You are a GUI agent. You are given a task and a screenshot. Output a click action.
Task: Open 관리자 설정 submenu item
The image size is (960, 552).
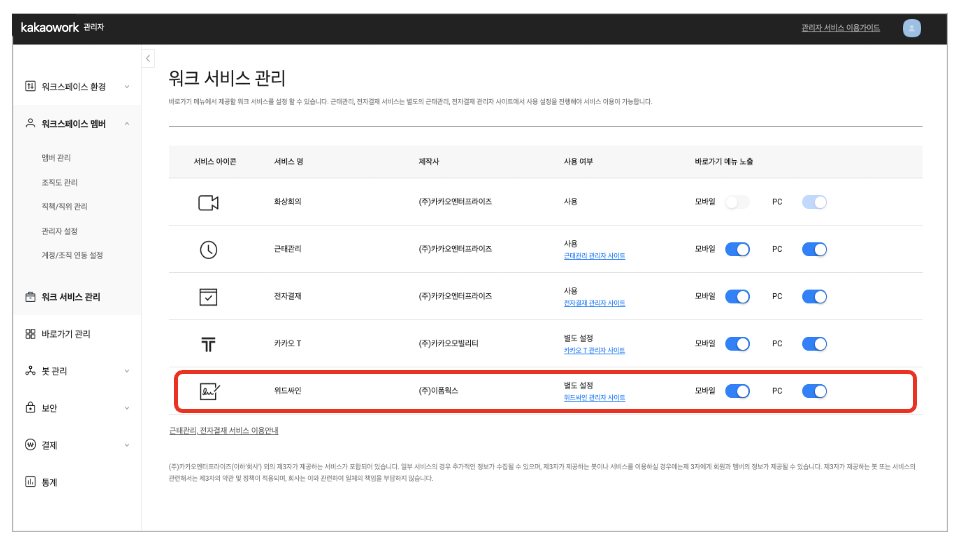tap(59, 231)
